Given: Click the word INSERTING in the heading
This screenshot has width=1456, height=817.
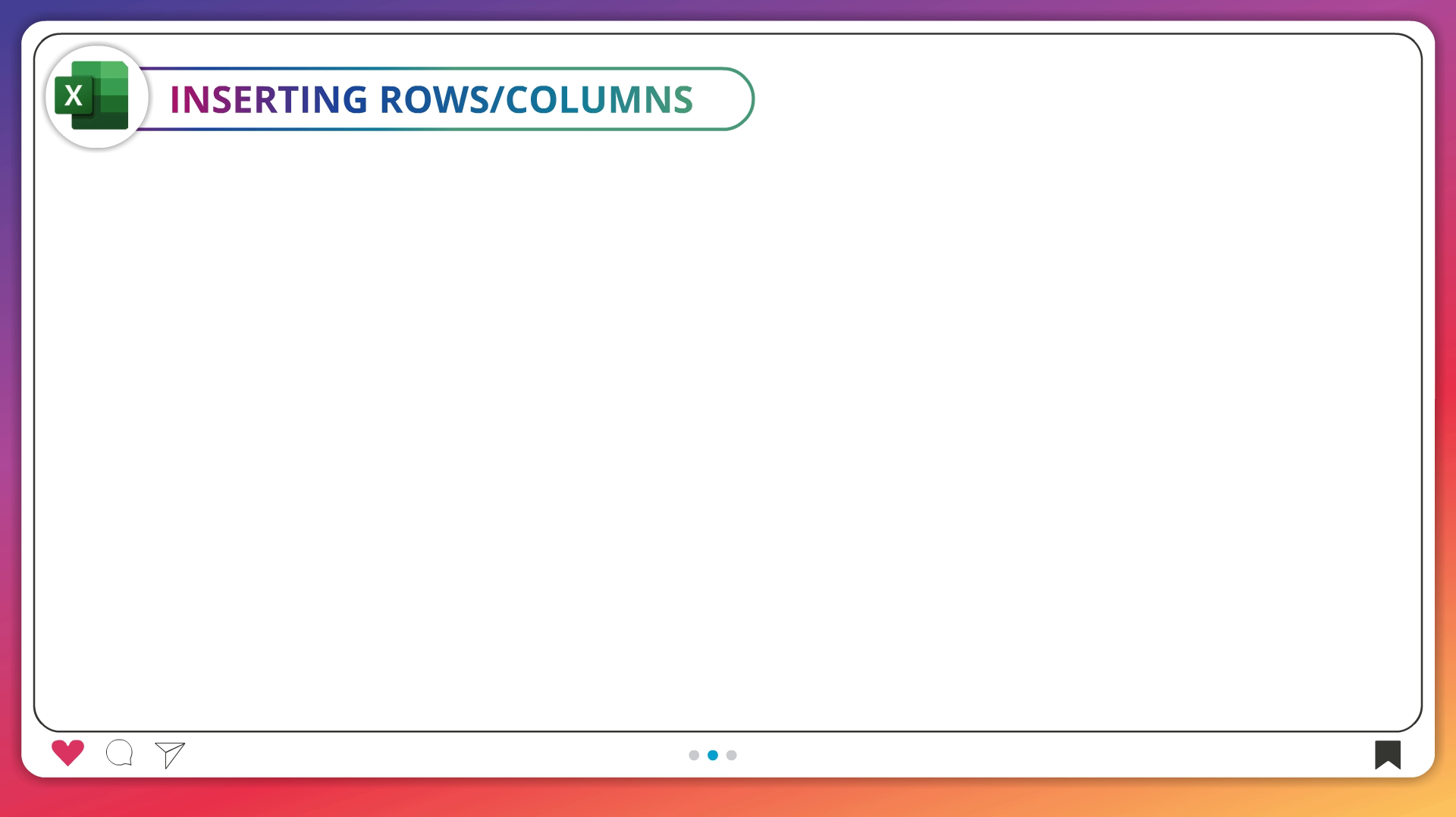Looking at the screenshot, I should (x=268, y=99).
